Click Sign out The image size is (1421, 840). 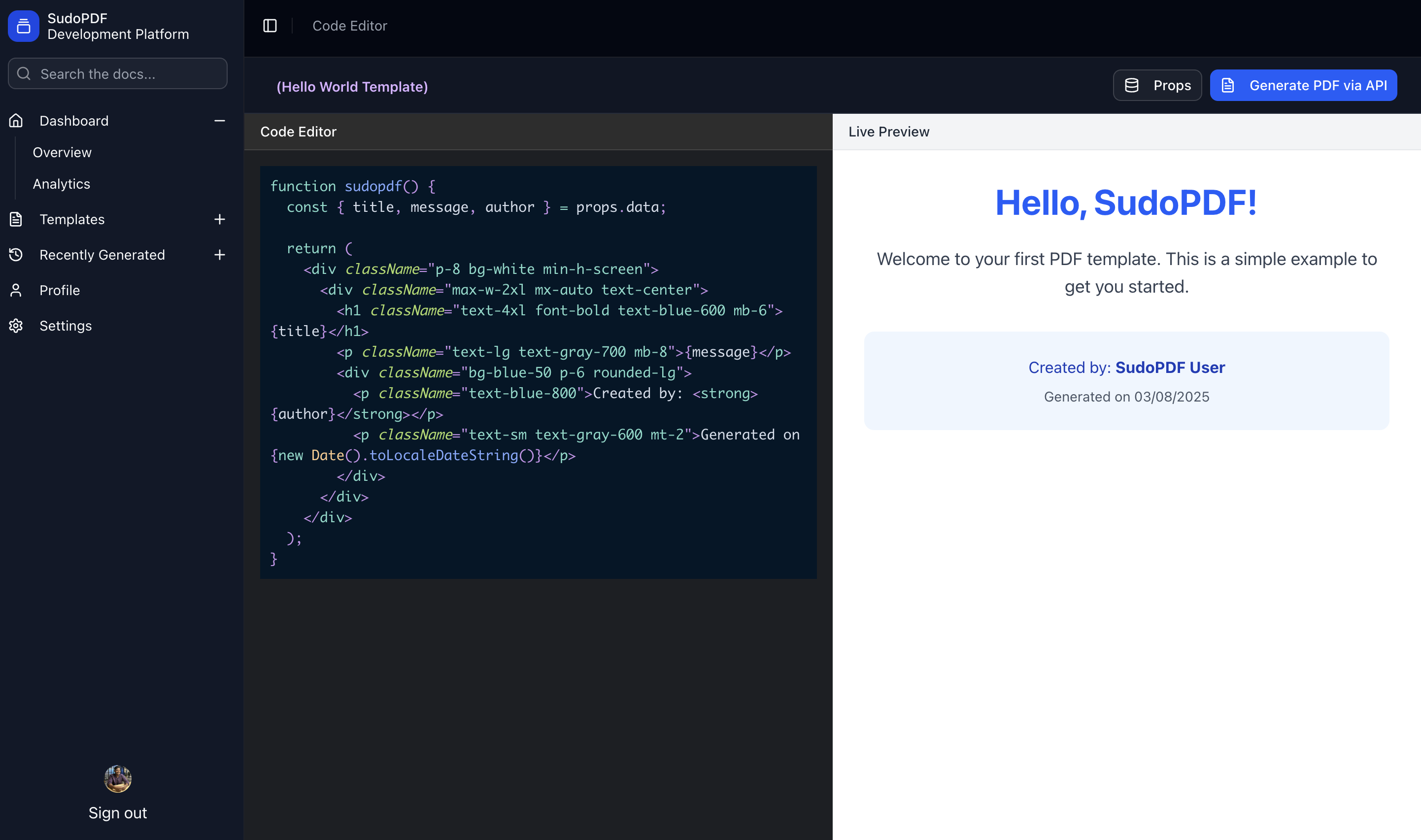[x=118, y=813]
